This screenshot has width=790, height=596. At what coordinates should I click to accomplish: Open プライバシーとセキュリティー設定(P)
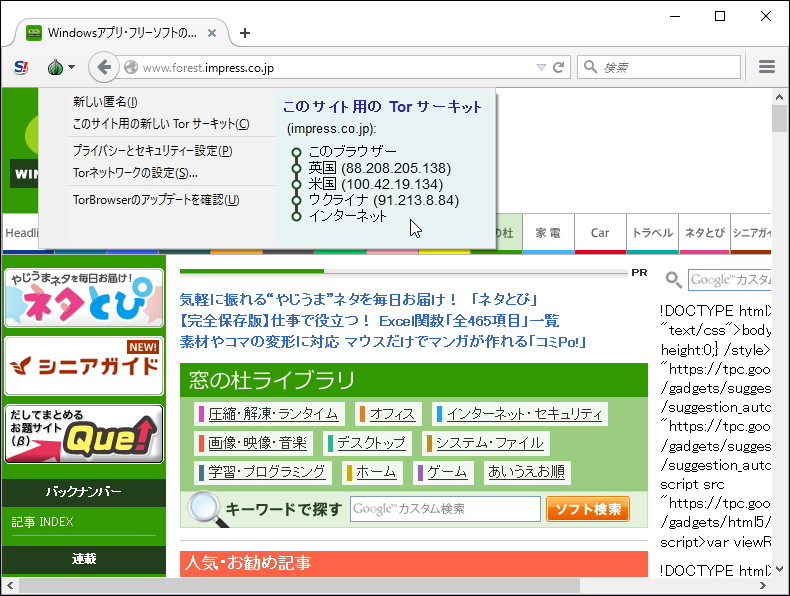[x=153, y=151]
